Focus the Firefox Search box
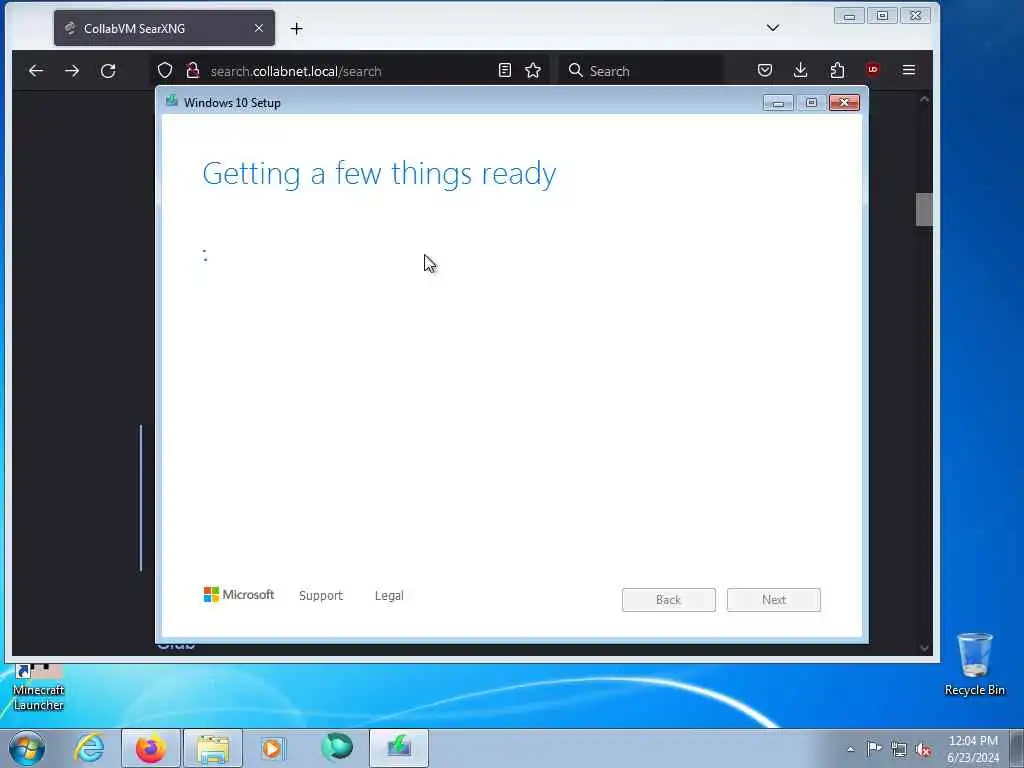Image resolution: width=1024 pixels, height=768 pixels. 643,71
